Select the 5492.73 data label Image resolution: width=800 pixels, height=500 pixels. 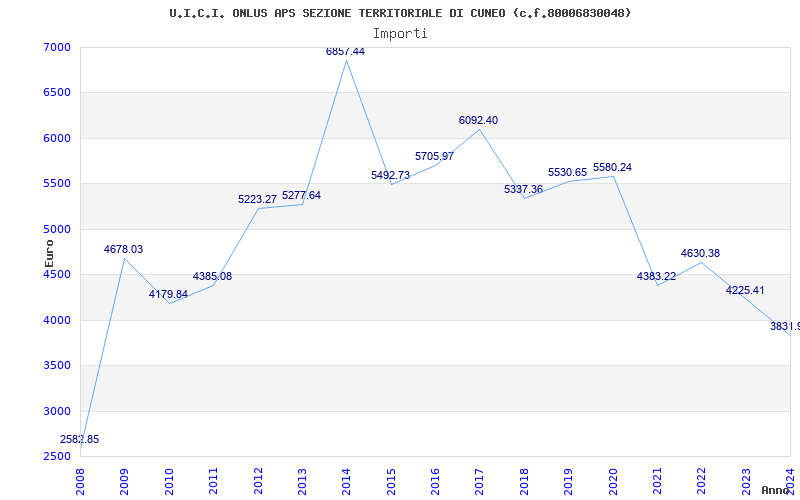tap(390, 175)
